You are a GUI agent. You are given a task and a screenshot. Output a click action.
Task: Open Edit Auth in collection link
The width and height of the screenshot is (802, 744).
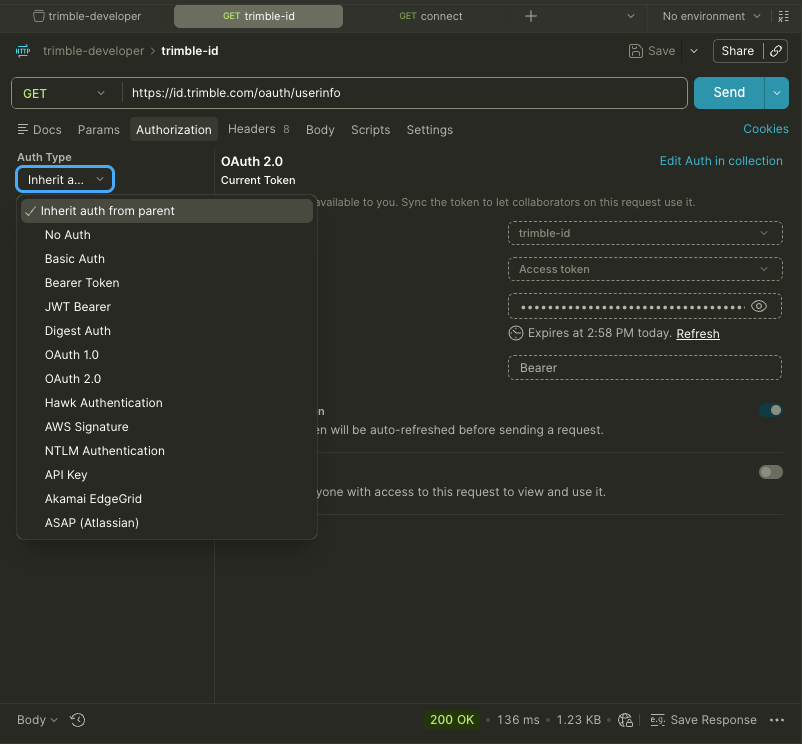(x=721, y=161)
